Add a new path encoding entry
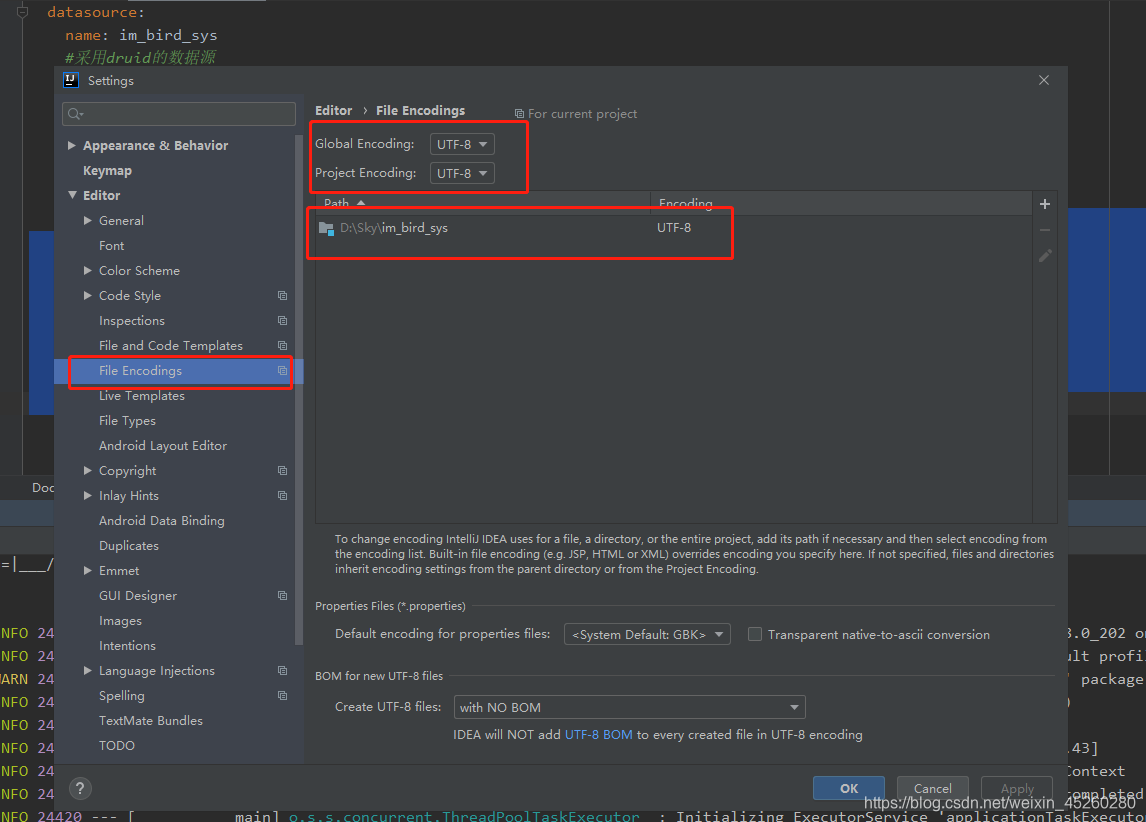 click(x=1044, y=203)
